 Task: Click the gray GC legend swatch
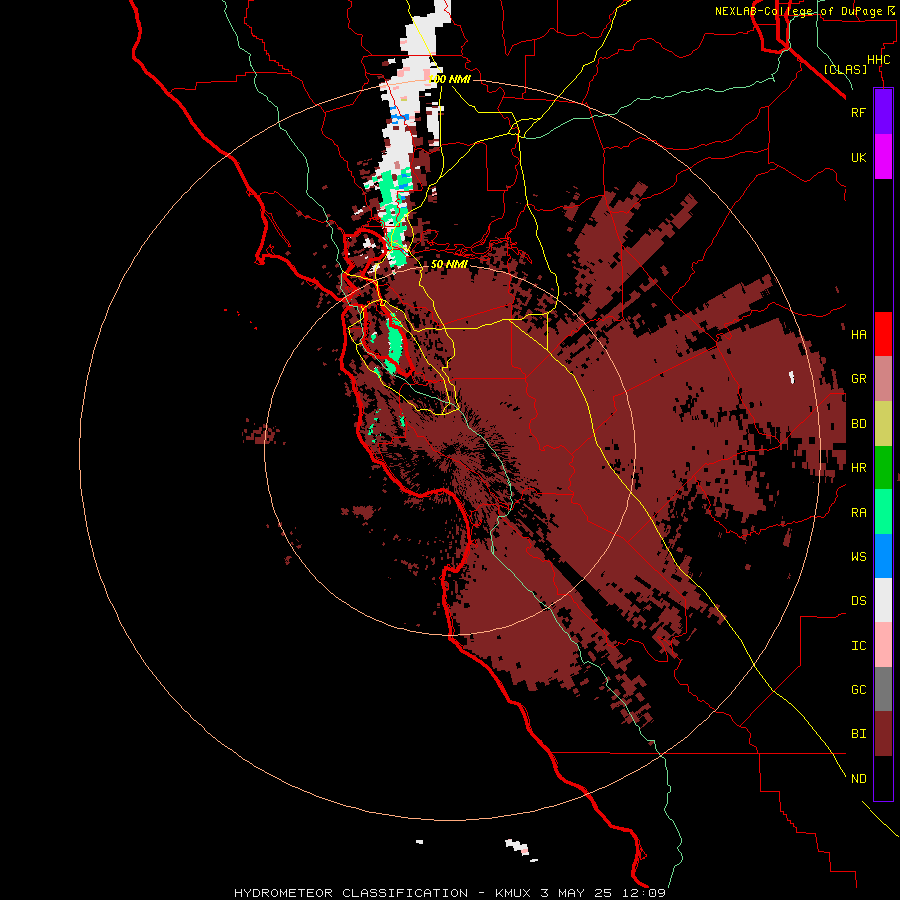coord(883,689)
